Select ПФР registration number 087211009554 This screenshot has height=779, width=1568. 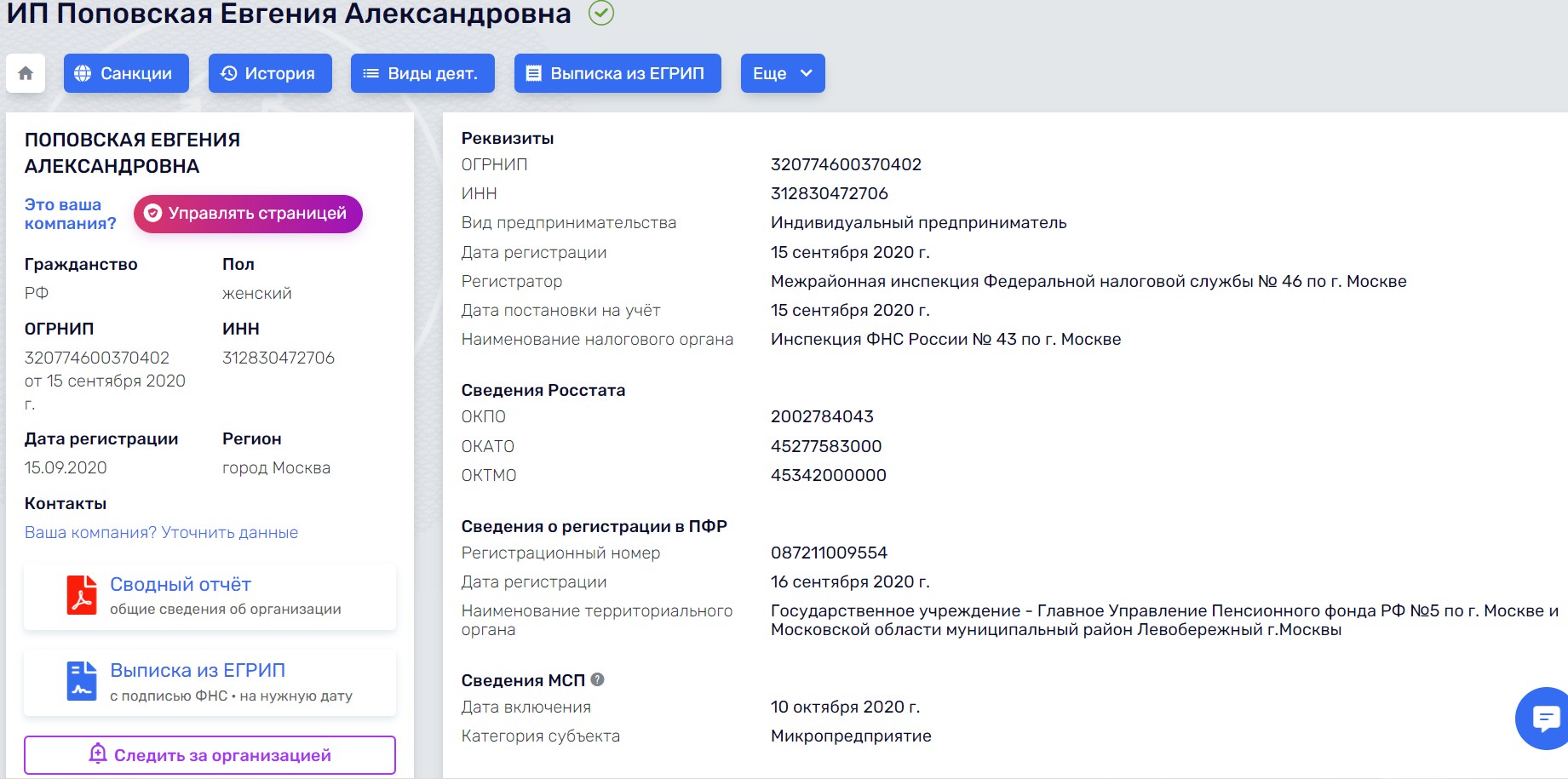coord(829,553)
